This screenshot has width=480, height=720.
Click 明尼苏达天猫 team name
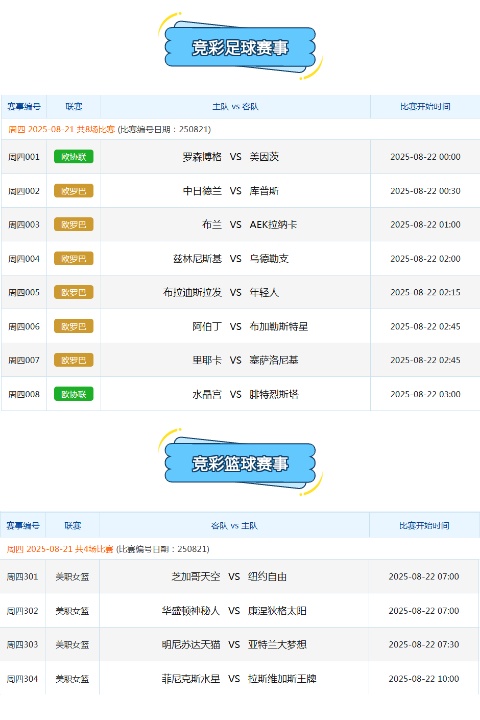191,644
